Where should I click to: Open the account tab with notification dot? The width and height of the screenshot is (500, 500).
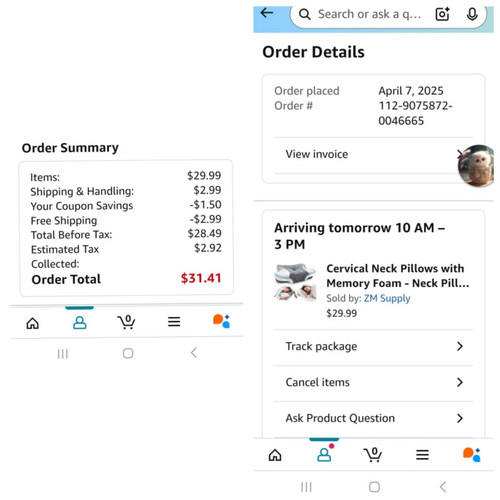click(325, 454)
